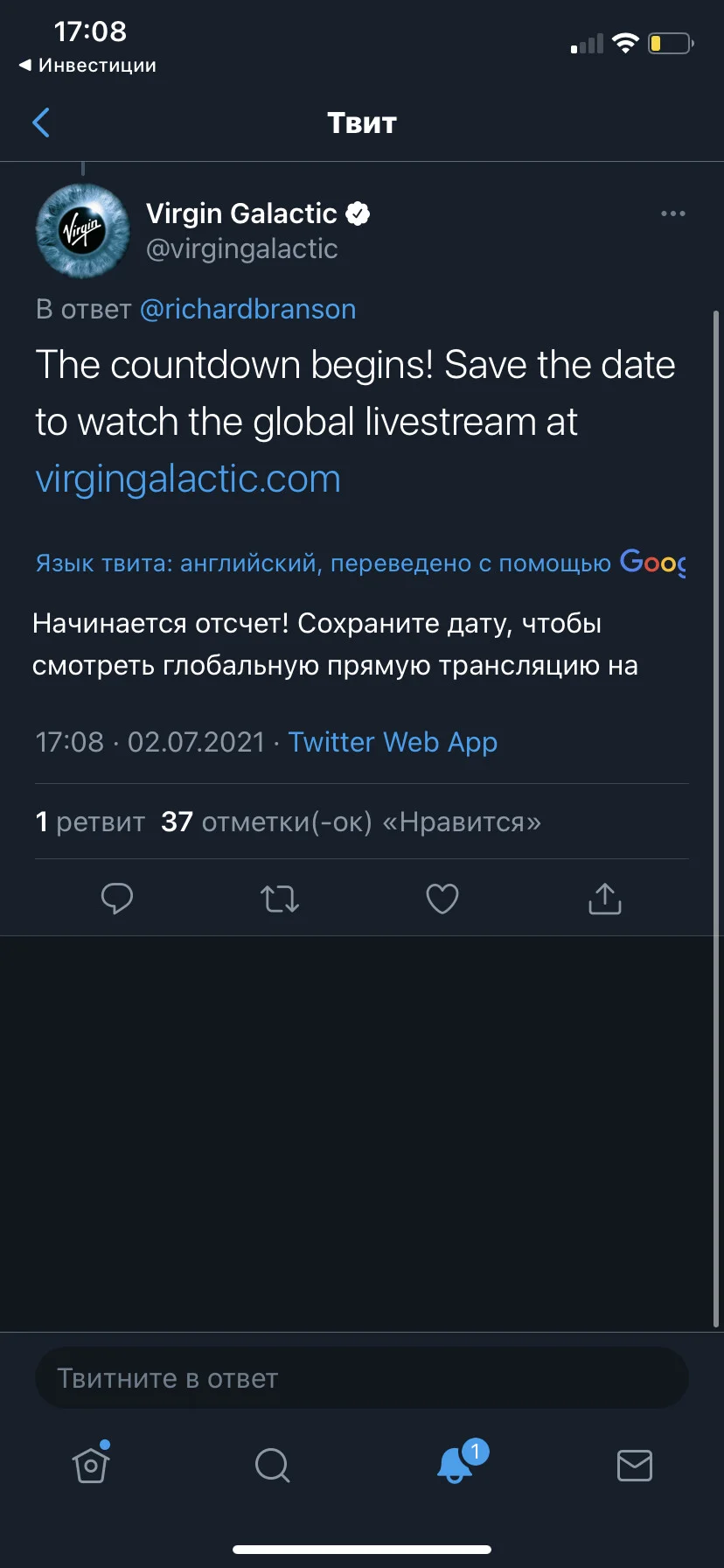Open the Home tab icon
724x1568 pixels.
coord(91,1463)
